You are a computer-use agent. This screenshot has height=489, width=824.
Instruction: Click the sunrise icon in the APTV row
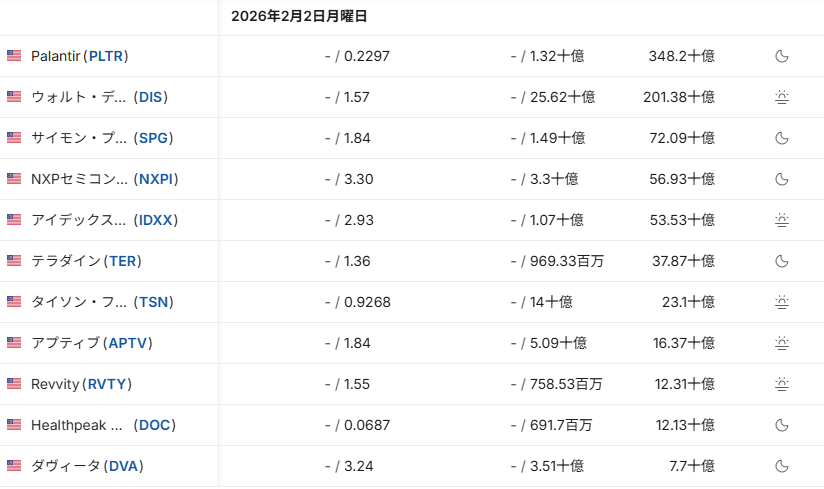(x=782, y=343)
